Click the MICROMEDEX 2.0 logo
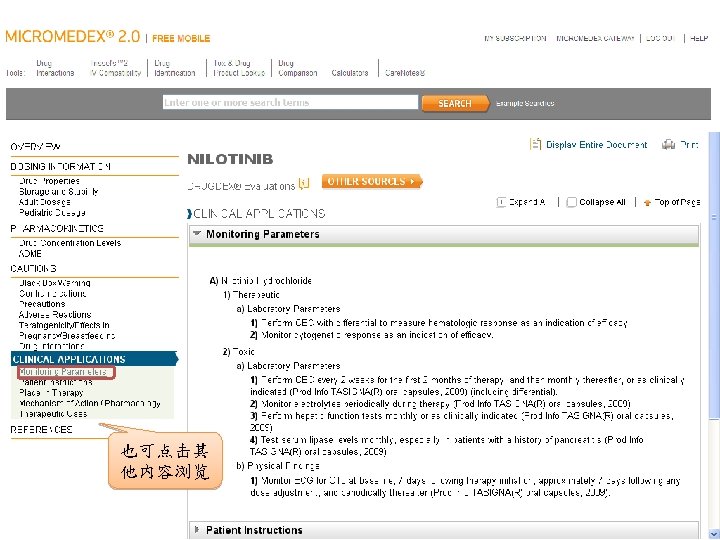 point(73,36)
